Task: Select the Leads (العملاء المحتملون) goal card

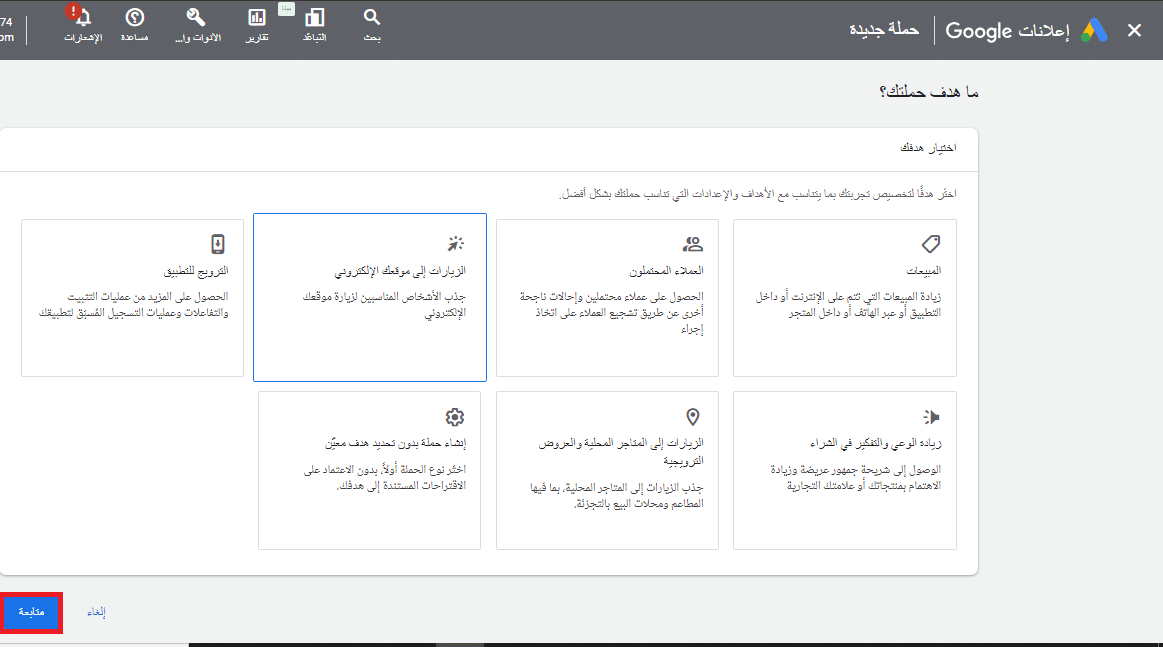Action: 607,298
